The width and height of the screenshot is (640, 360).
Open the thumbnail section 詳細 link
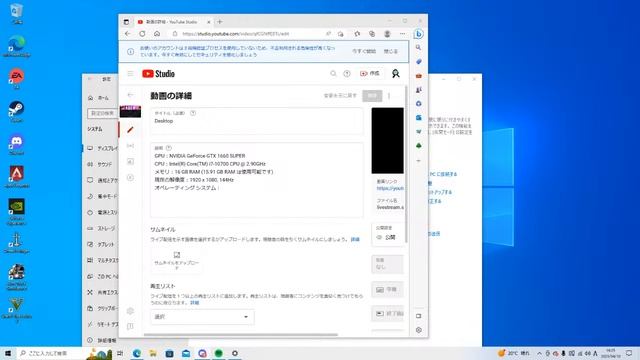click(x=355, y=239)
